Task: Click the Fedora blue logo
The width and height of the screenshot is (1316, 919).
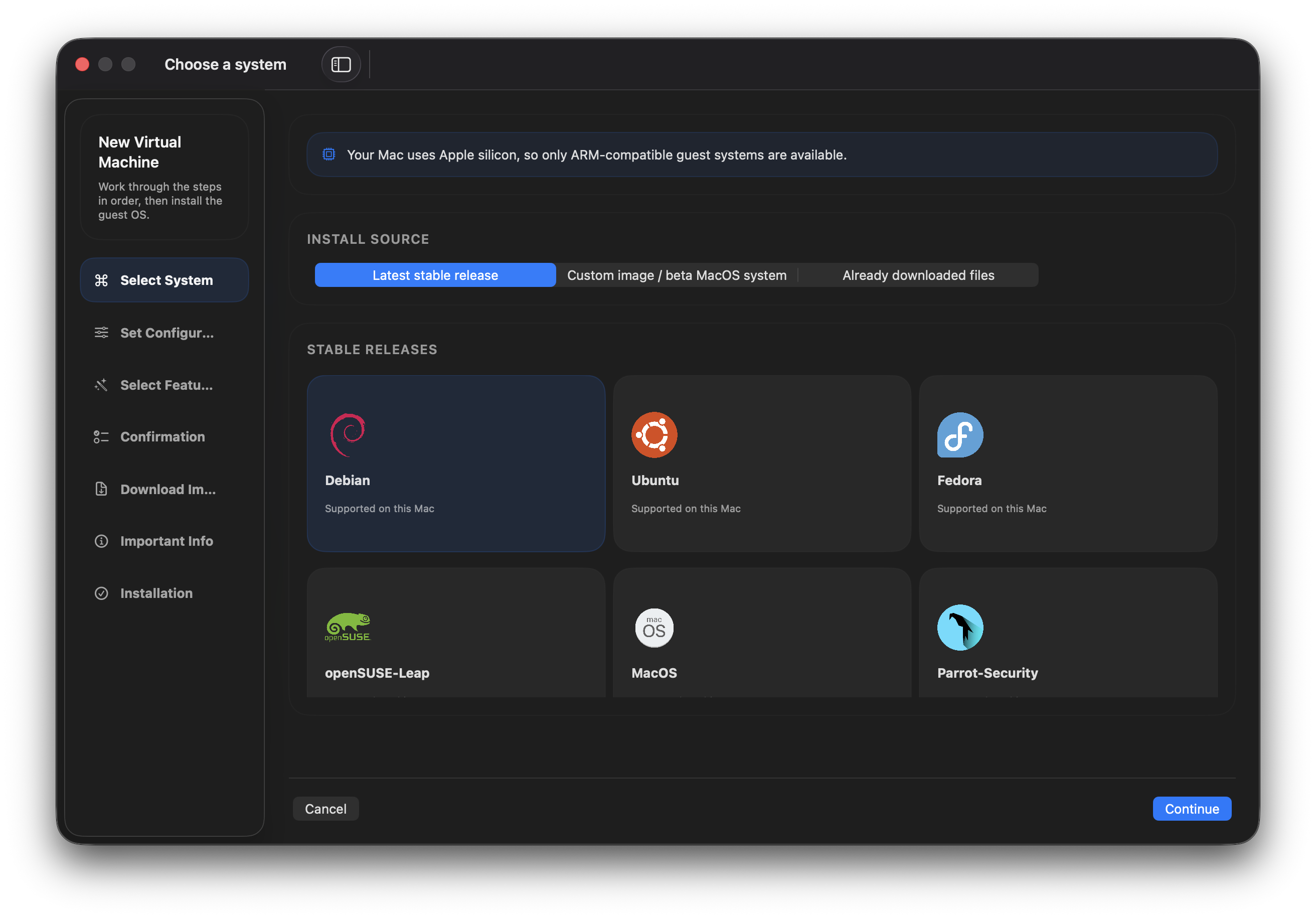Action: pyautogui.click(x=960, y=434)
